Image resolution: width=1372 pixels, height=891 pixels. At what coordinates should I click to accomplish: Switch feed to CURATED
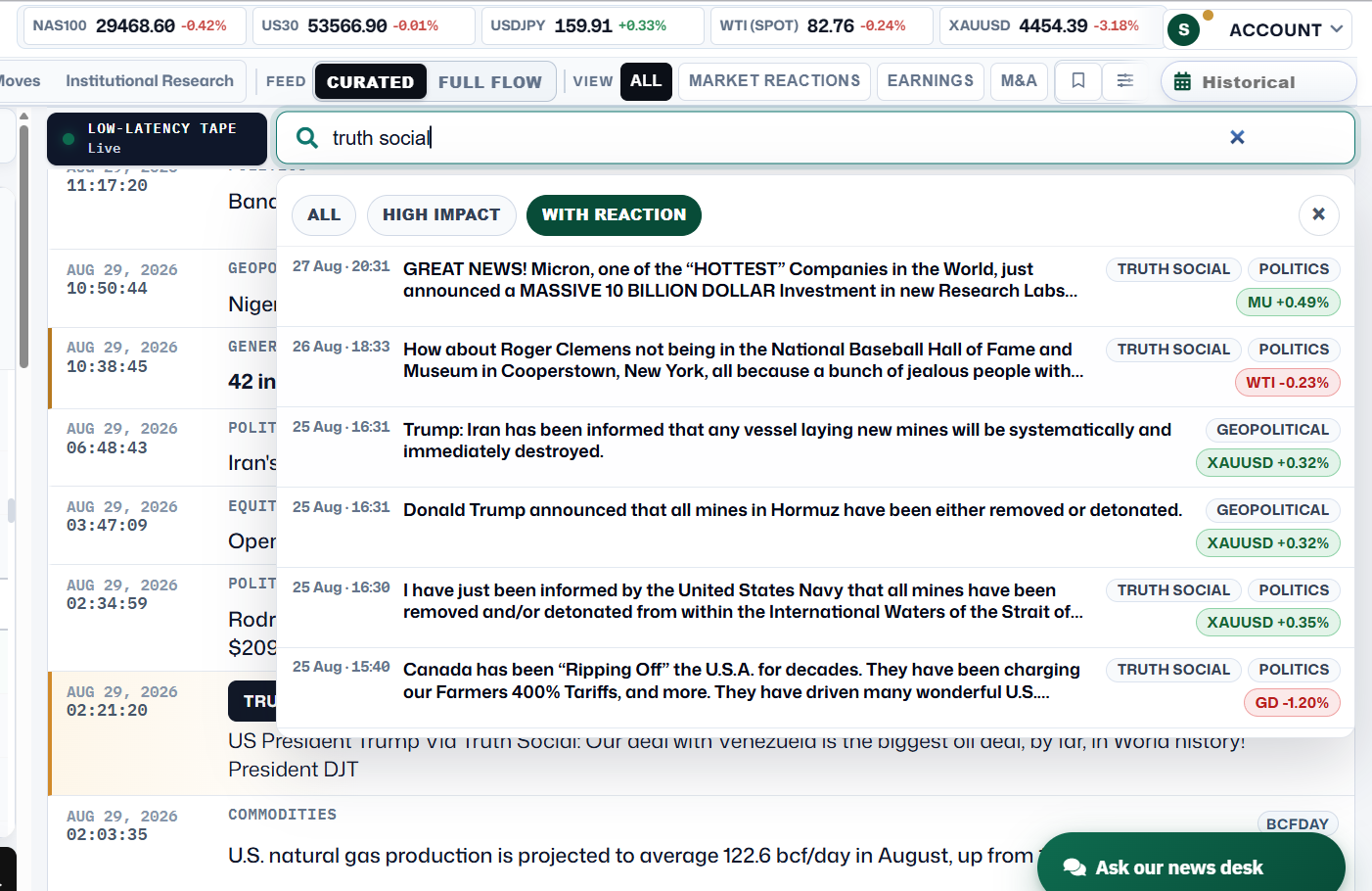[x=371, y=82]
